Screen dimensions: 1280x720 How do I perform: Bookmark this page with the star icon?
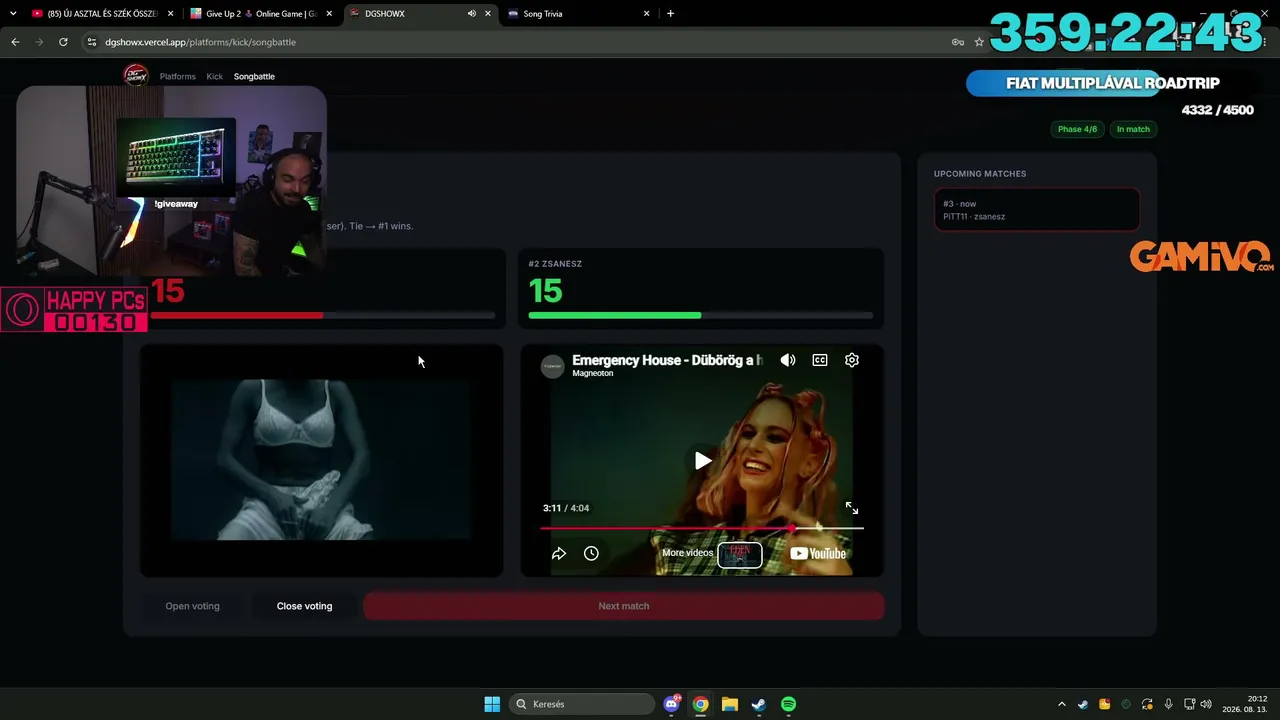(979, 42)
